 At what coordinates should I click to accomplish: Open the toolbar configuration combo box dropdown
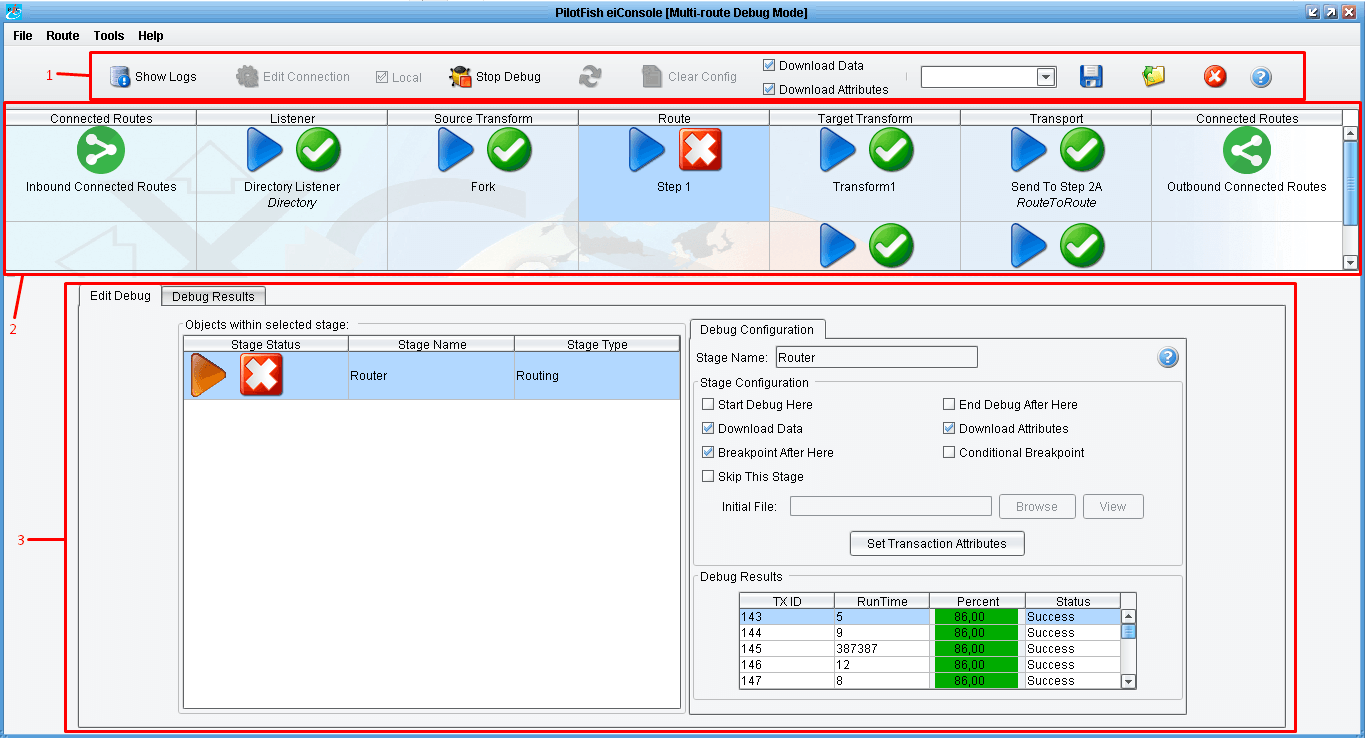click(1046, 77)
